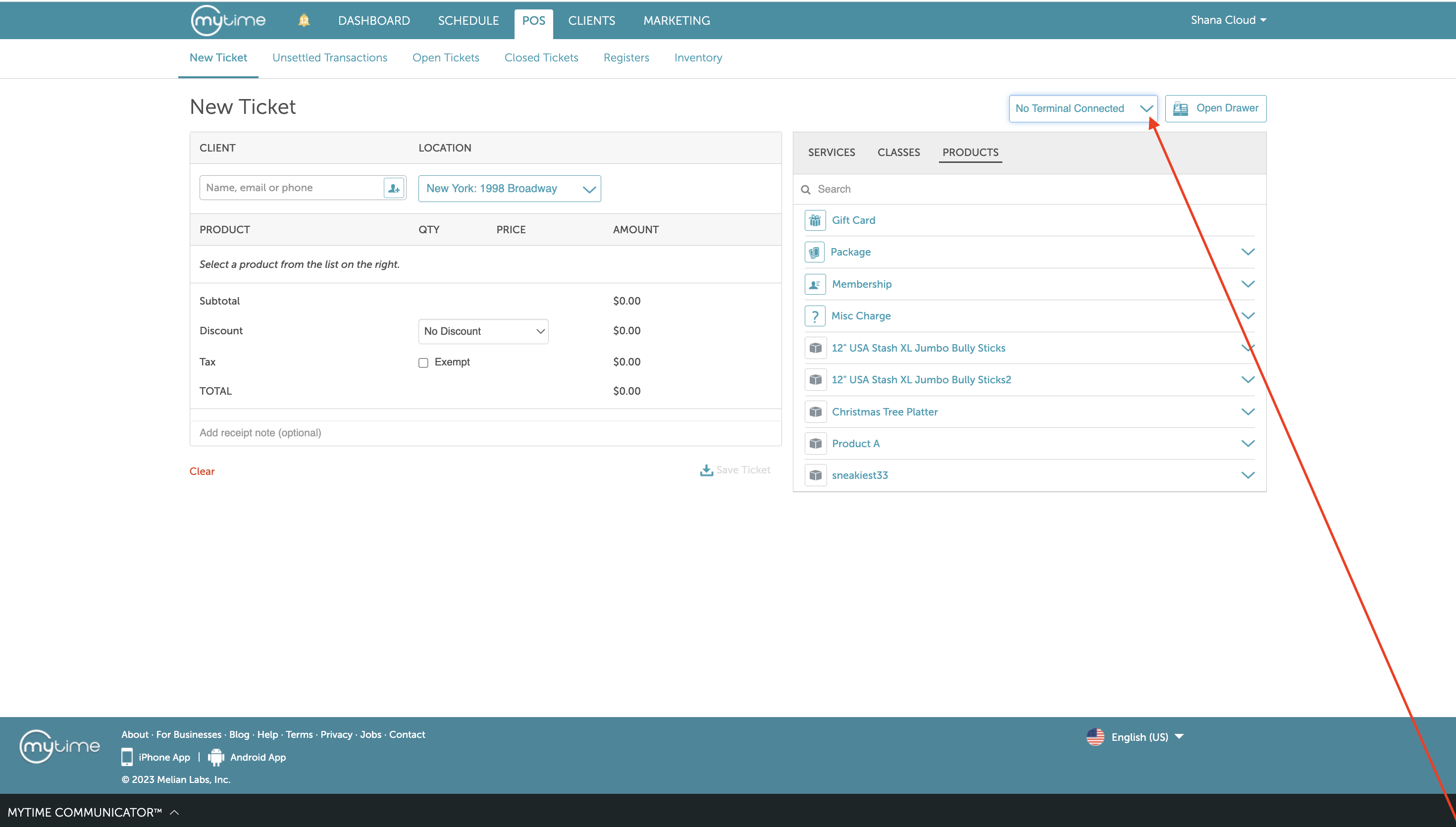
Task: Switch to Open Tickets tab
Action: 445,58
